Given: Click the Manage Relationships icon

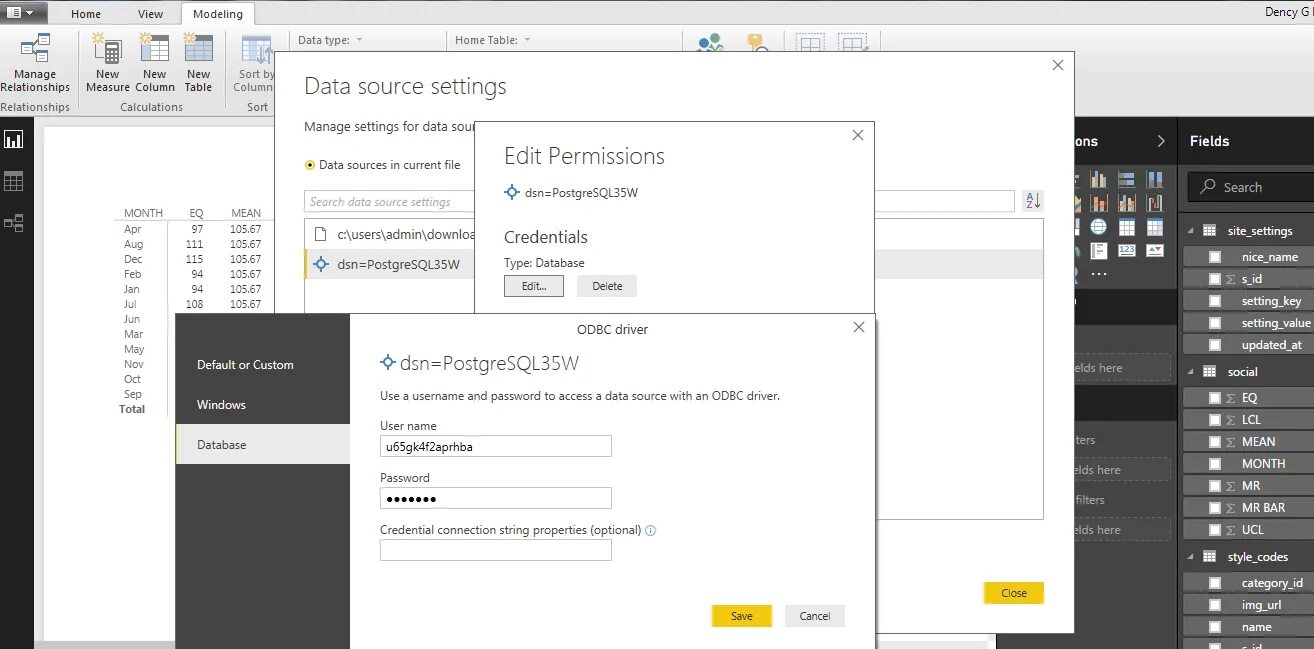Looking at the screenshot, I should [x=35, y=52].
